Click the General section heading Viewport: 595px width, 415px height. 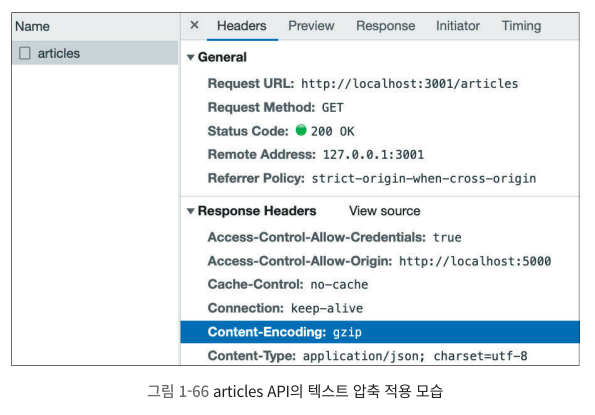point(222,57)
